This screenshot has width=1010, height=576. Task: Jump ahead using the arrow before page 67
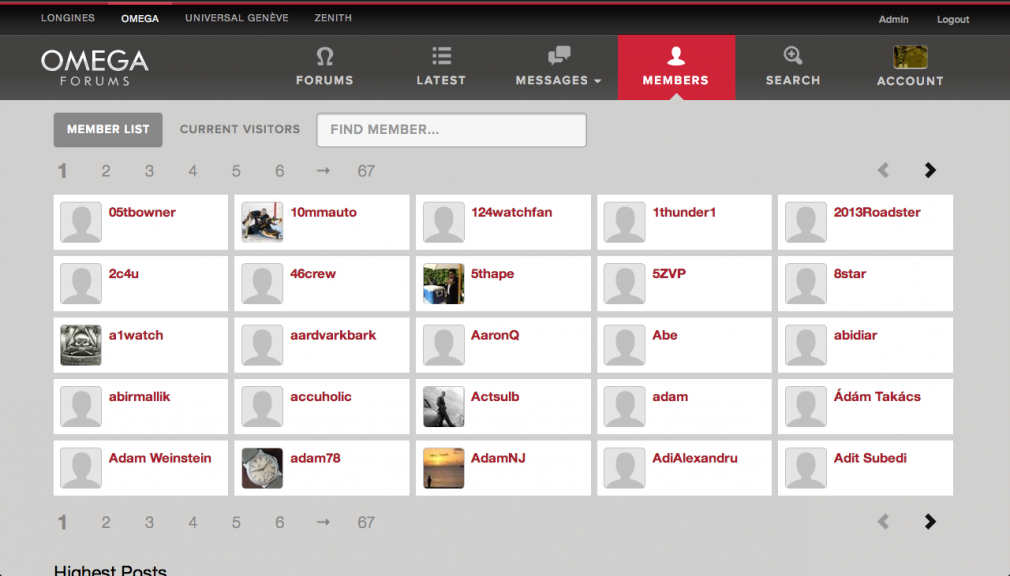coord(322,170)
